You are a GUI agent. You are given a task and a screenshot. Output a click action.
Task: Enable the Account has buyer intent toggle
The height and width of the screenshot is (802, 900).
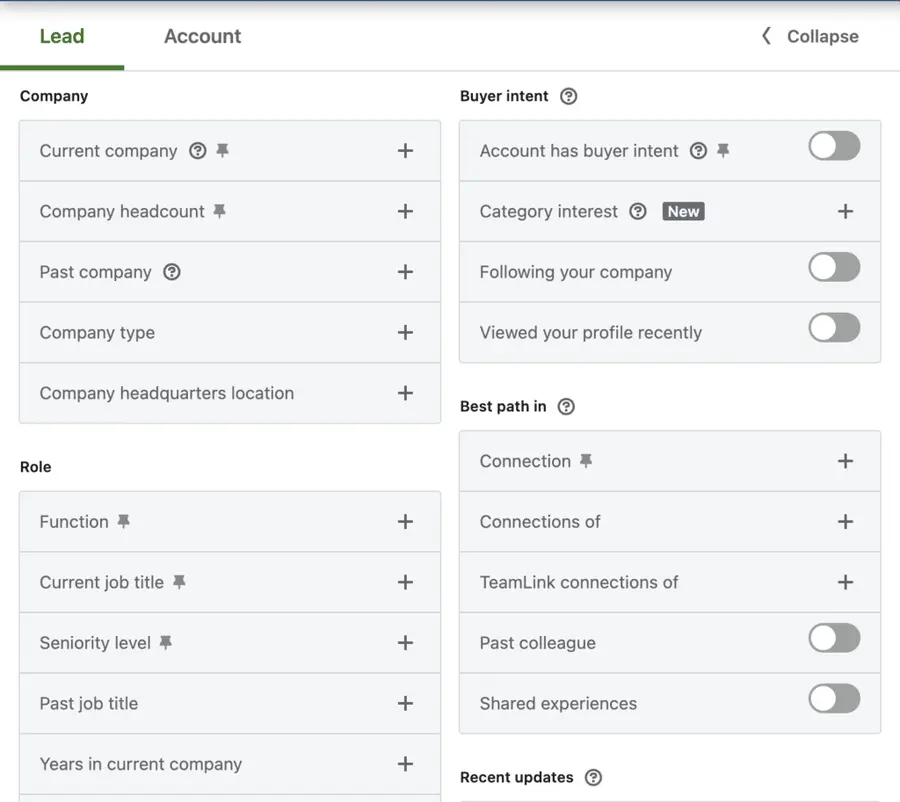click(x=834, y=146)
